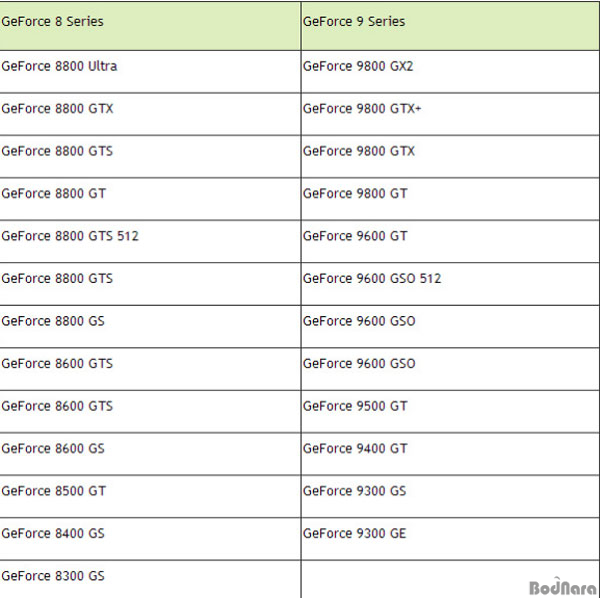This screenshot has height=598, width=600.
Task: Click the GeForce 8800 Ultra cell
Action: (x=150, y=72)
